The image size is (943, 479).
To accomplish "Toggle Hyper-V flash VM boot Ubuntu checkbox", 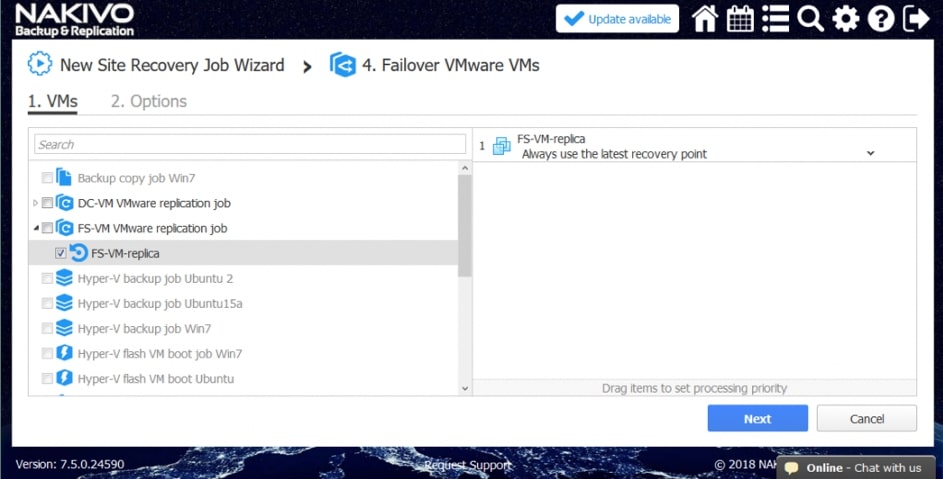I will (x=47, y=379).
